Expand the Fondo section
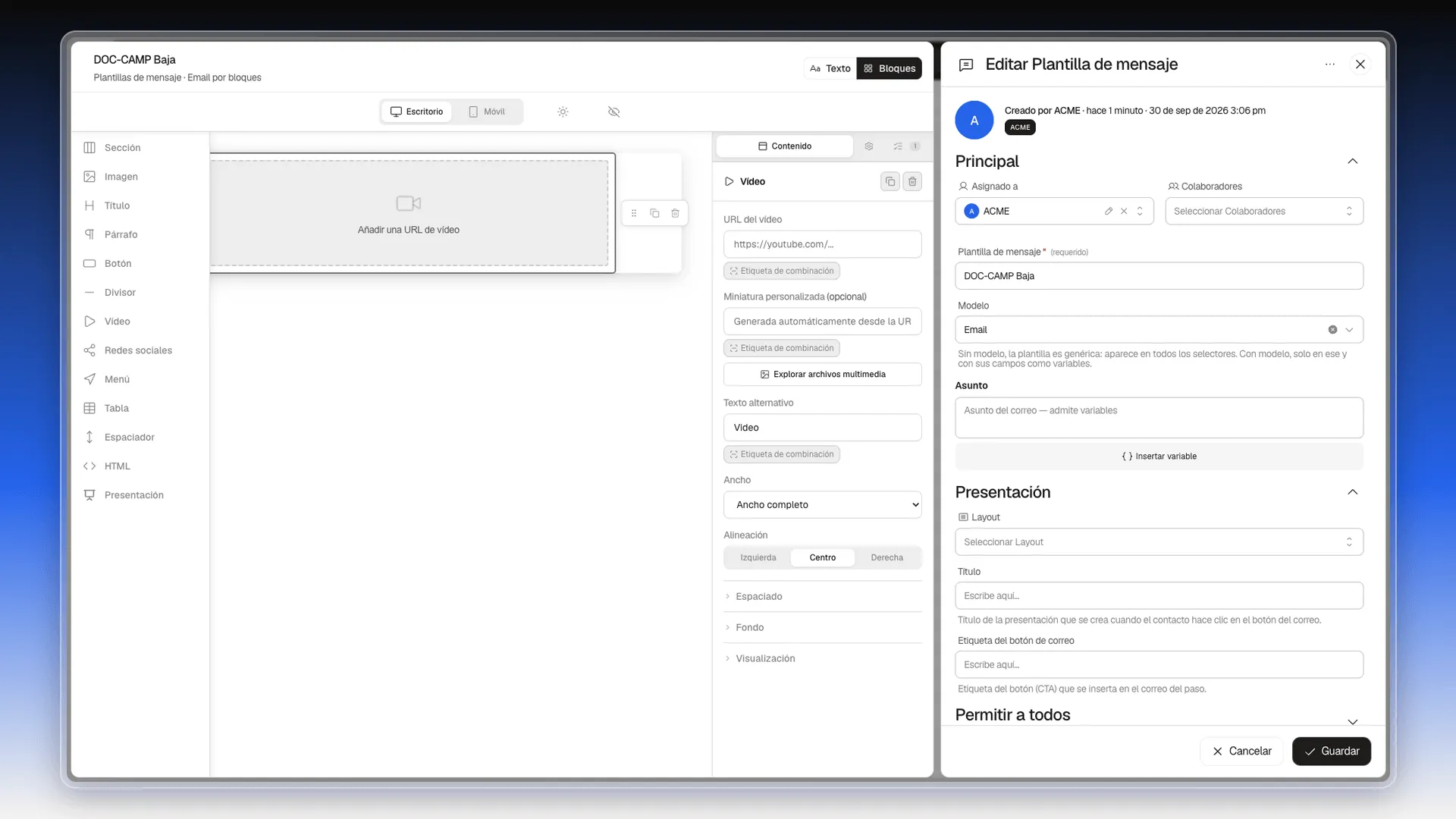This screenshot has width=1456, height=819. 823,628
